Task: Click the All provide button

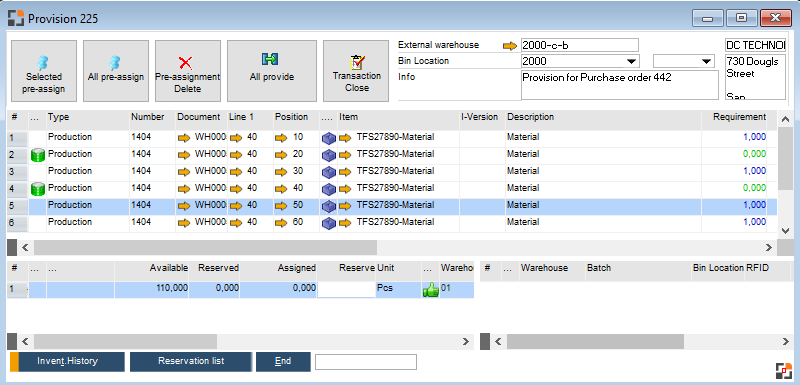Action: coord(271,71)
